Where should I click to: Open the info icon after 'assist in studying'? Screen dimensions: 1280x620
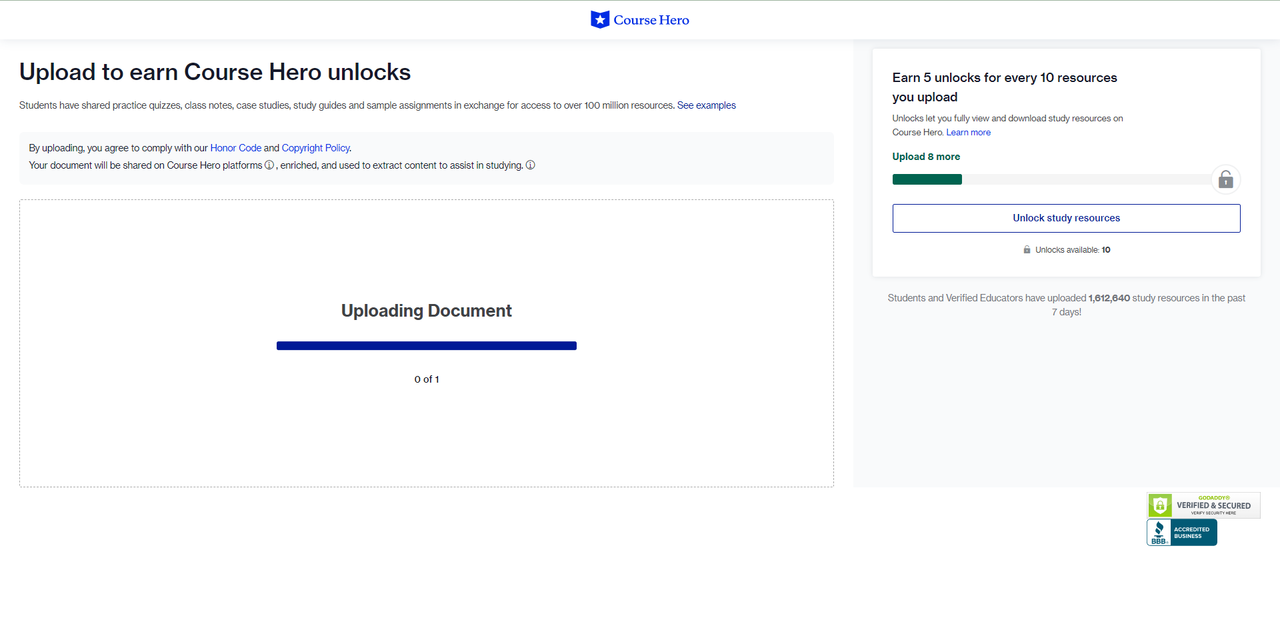(x=530, y=165)
